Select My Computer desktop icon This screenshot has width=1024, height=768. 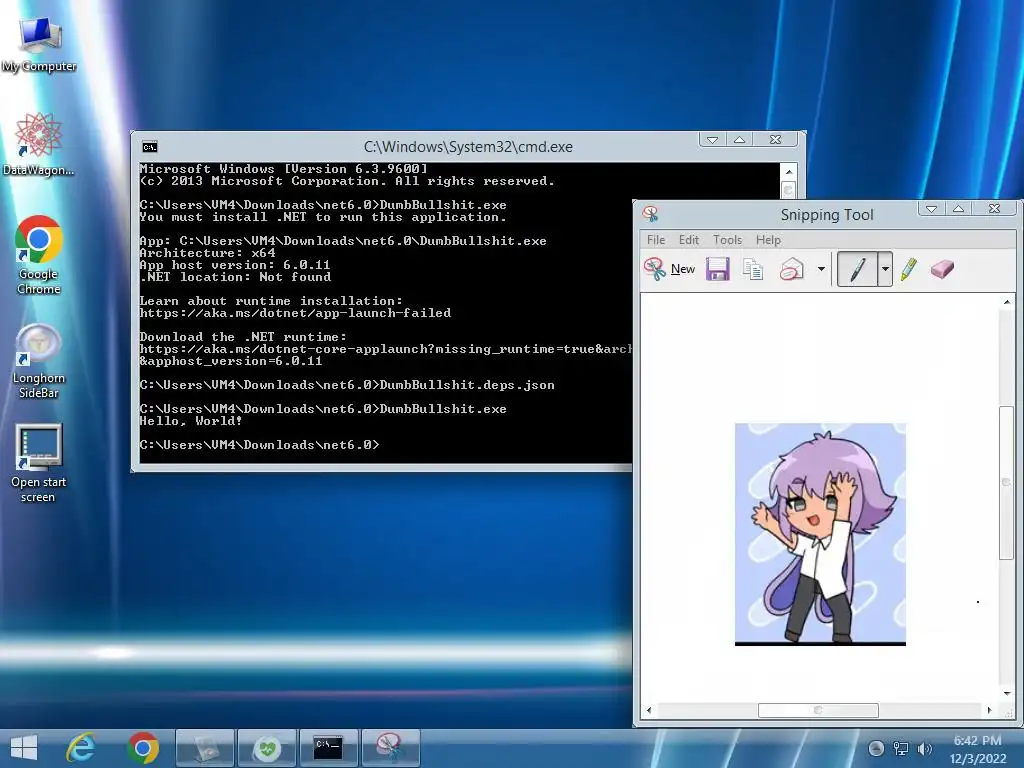(x=39, y=44)
